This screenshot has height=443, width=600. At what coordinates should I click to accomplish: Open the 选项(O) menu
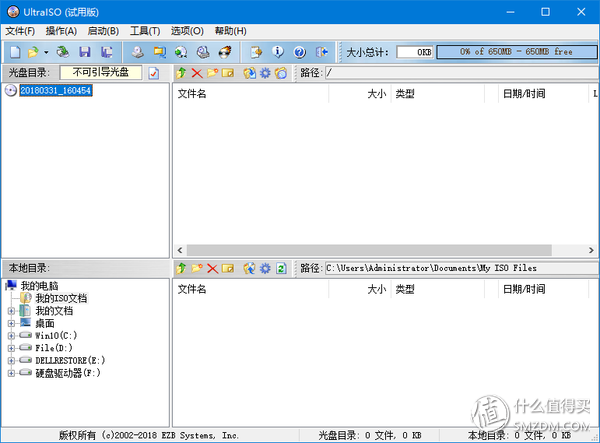click(187, 31)
